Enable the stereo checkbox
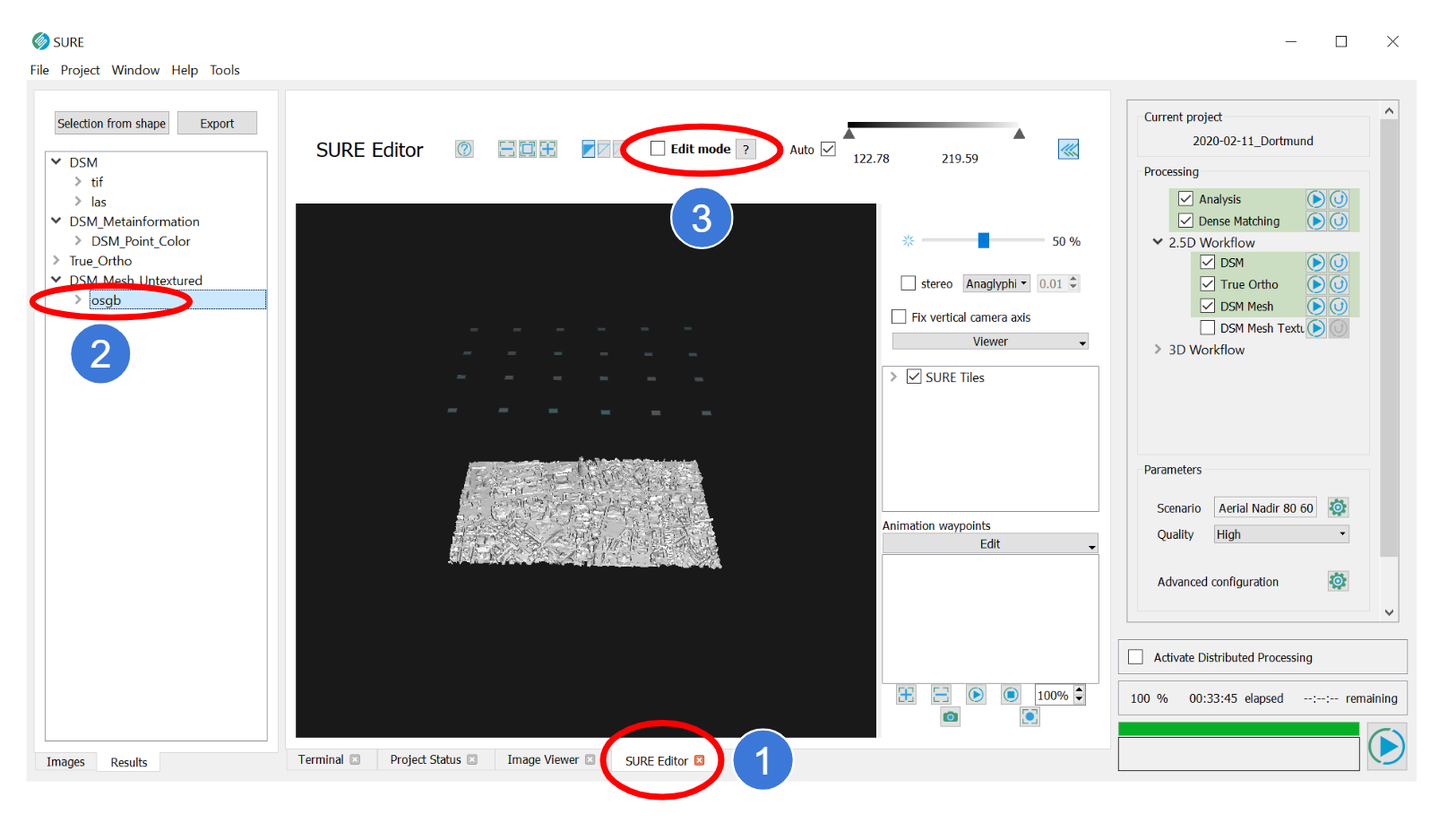The height and width of the screenshot is (823, 1456). pyautogui.click(x=908, y=283)
